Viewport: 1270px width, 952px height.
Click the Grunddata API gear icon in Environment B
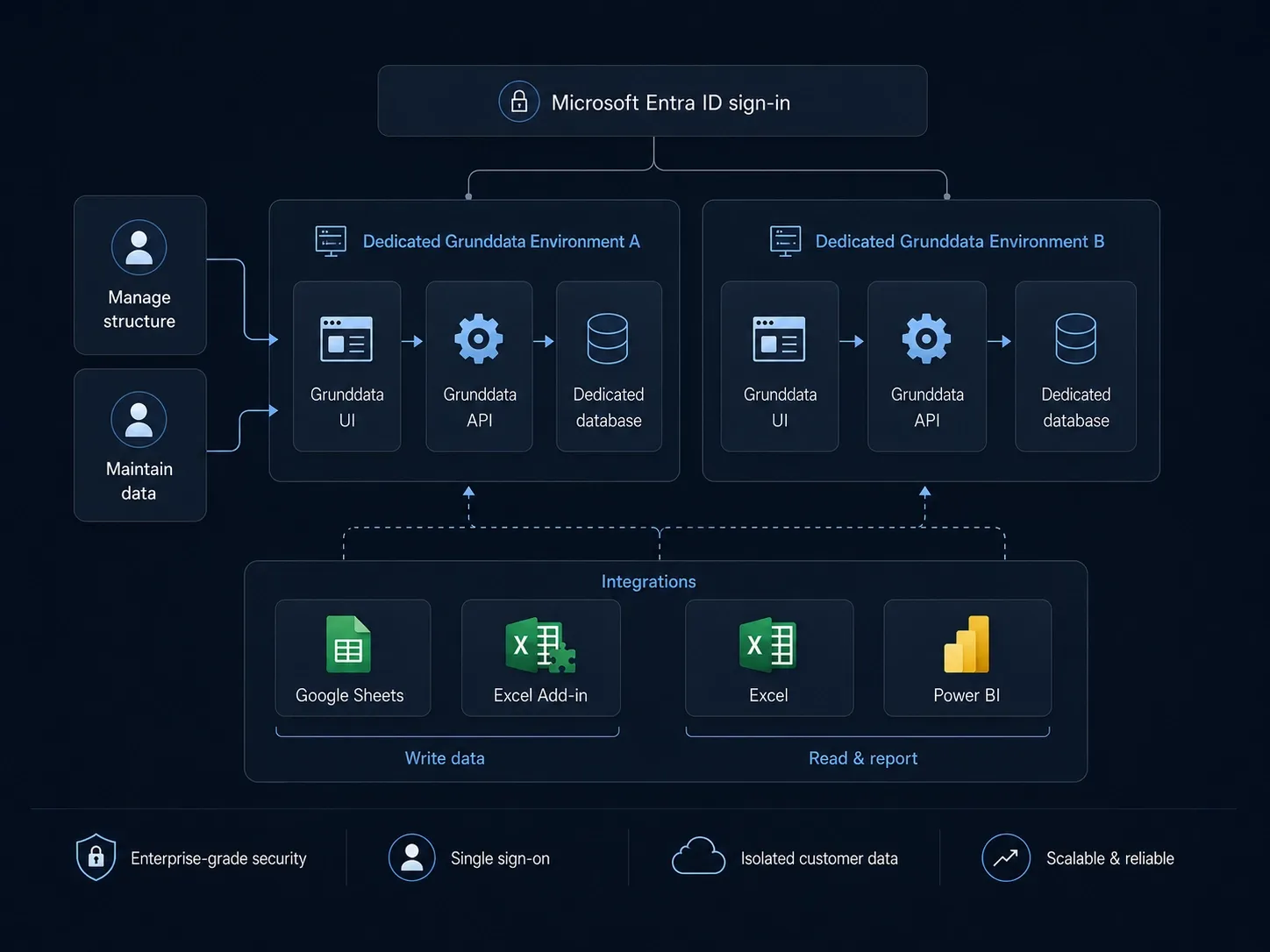point(927,338)
